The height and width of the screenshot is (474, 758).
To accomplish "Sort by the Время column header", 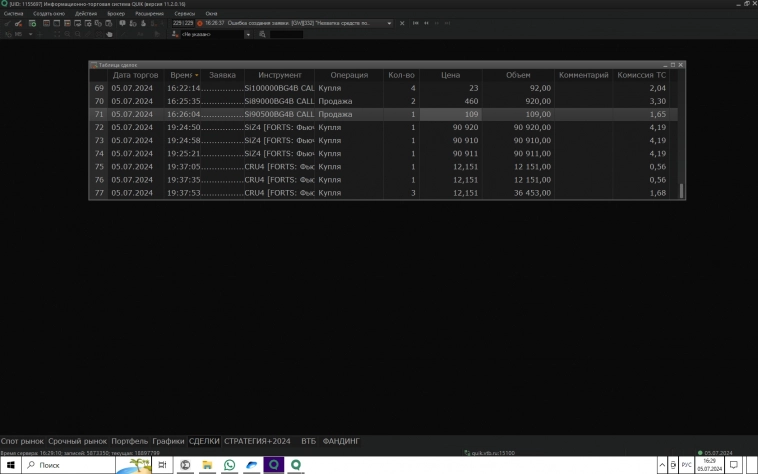I will pyautogui.click(x=183, y=75).
